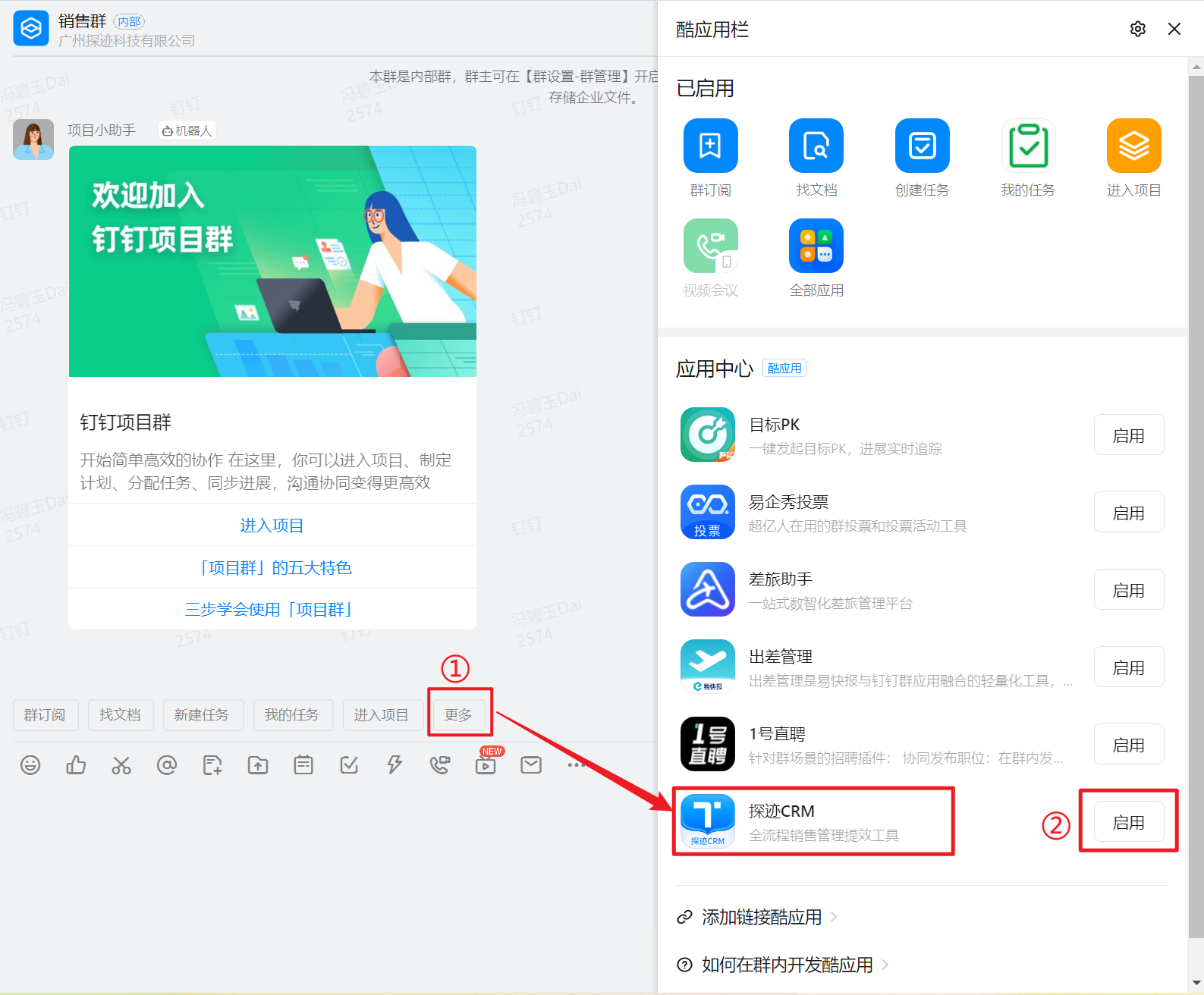Click the 探迹CRM app icon

[x=708, y=821]
